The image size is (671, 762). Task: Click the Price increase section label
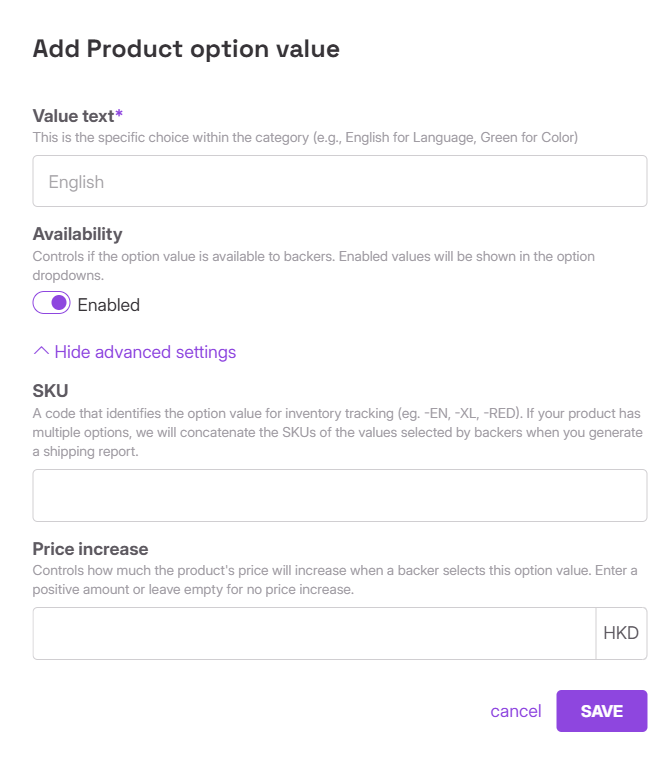[x=90, y=549]
